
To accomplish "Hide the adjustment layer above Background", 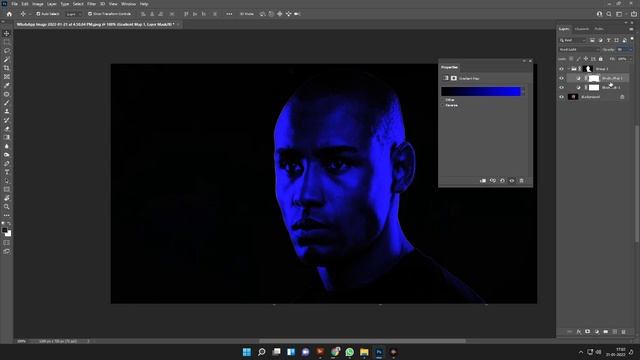I will click(562, 88).
